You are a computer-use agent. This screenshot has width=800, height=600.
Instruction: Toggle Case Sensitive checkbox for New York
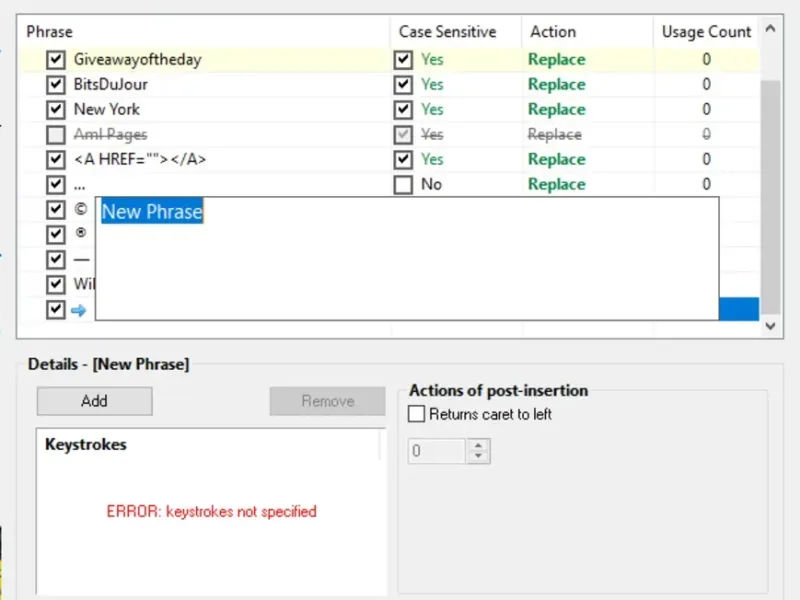click(403, 110)
